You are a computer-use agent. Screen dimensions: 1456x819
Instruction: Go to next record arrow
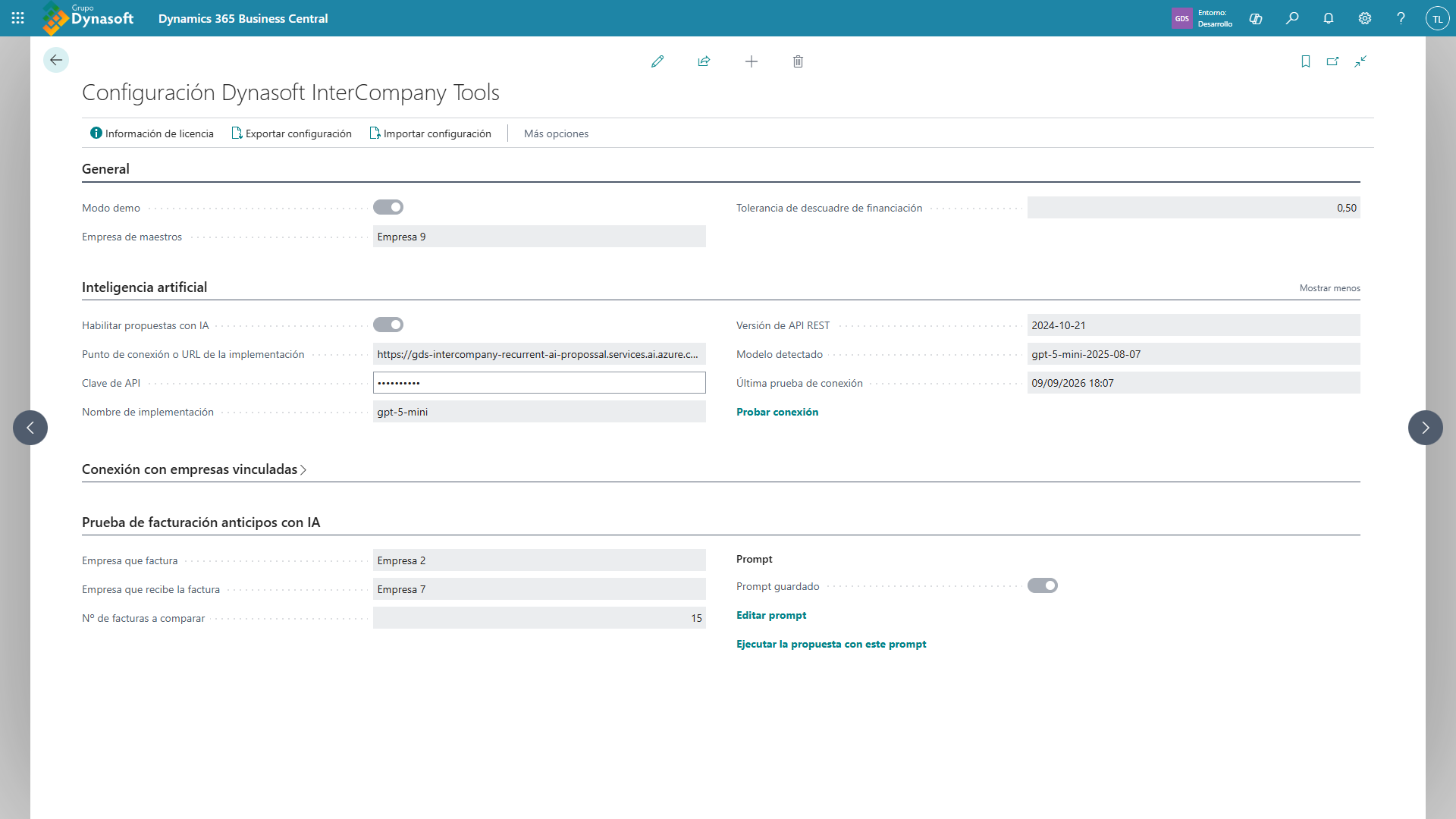(x=1426, y=428)
